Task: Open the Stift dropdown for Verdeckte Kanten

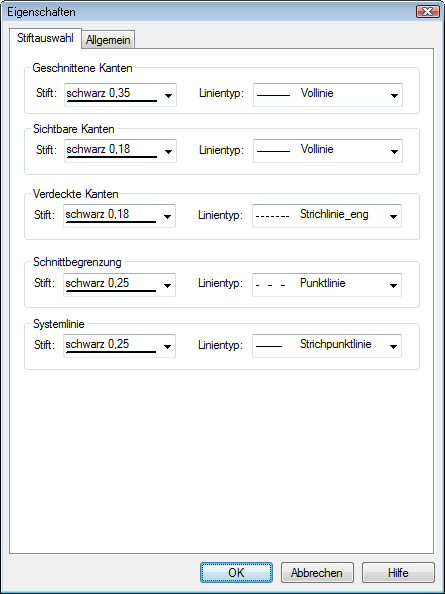Action: [x=119, y=216]
